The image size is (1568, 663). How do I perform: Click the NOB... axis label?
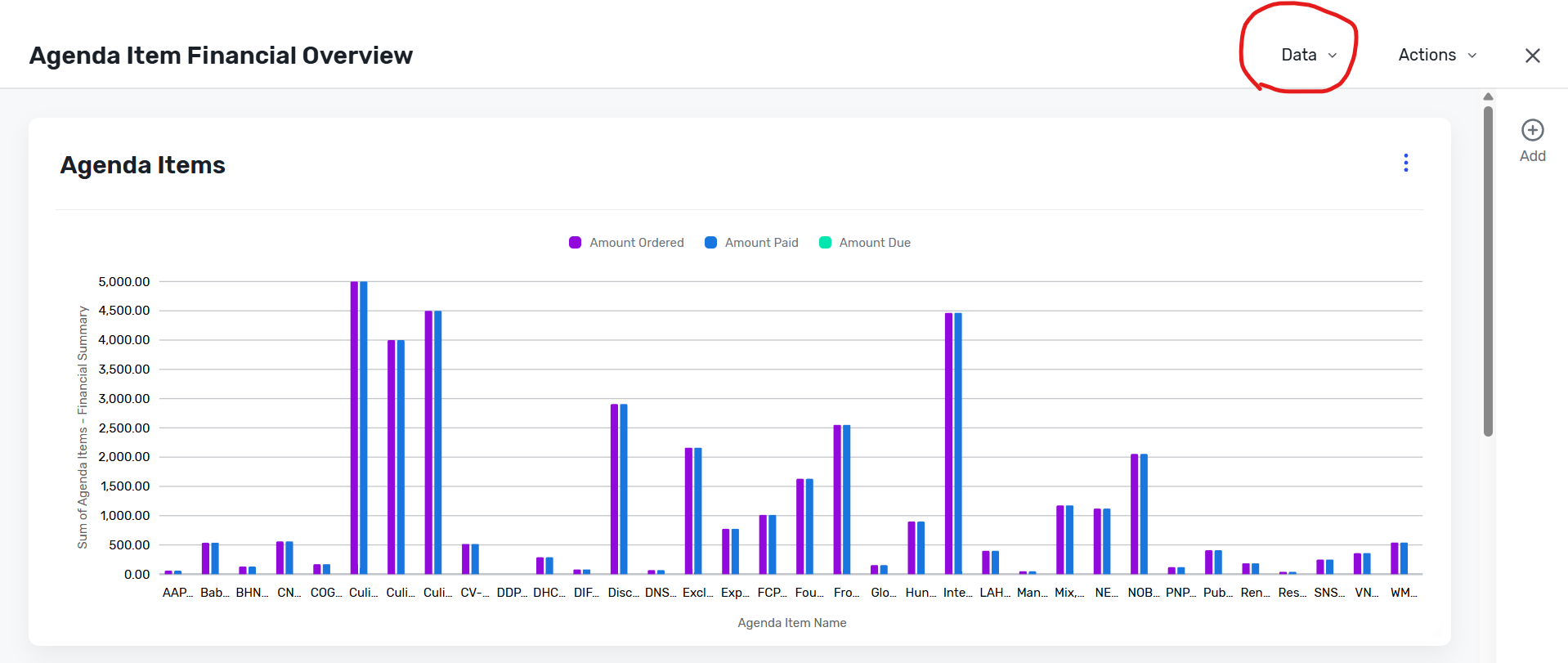pyautogui.click(x=1143, y=593)
